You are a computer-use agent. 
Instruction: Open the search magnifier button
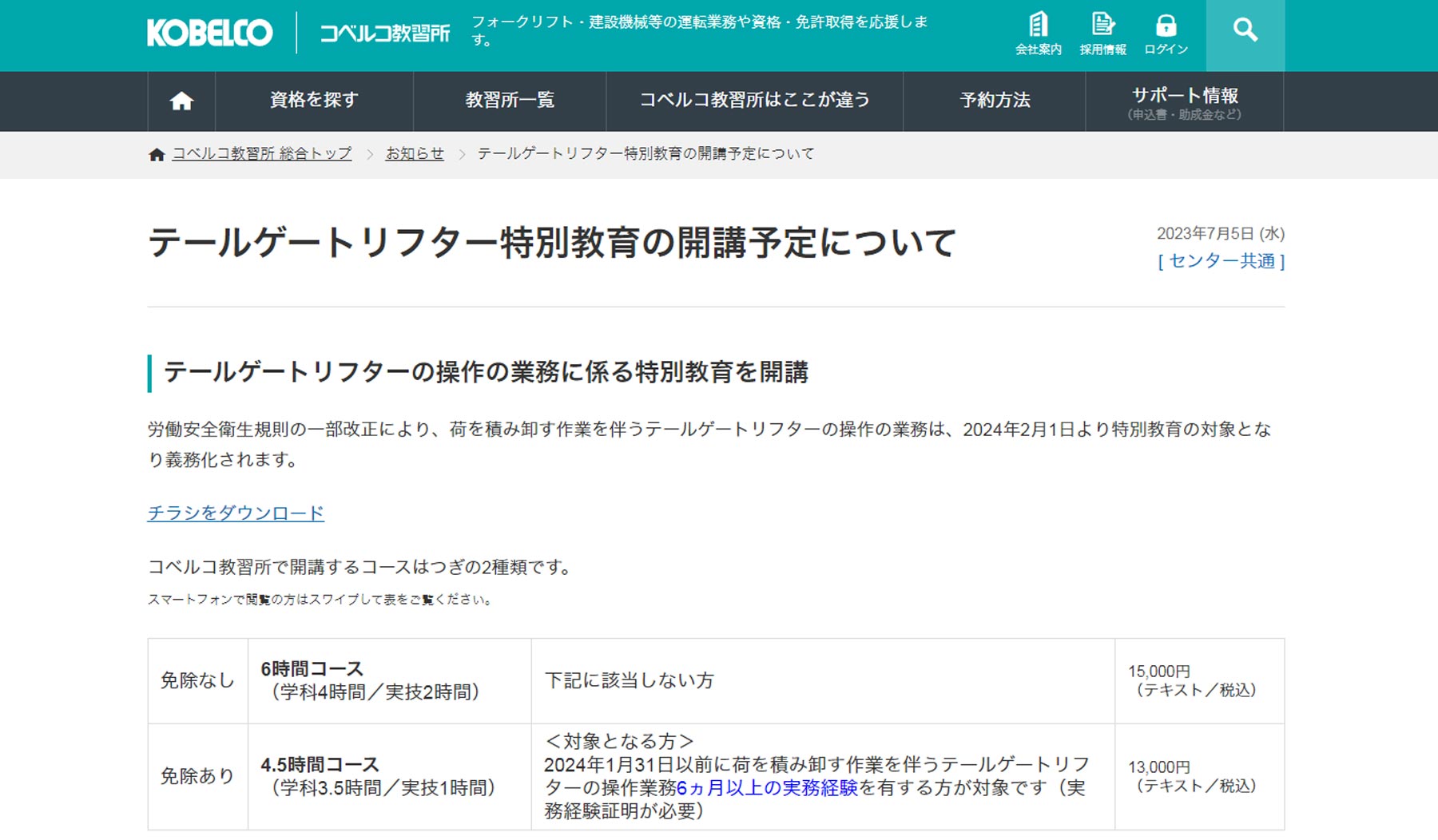pos(1245,35)
